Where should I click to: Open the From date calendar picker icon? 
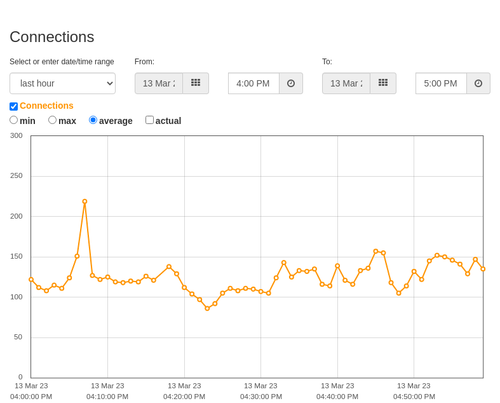point(196,83)
